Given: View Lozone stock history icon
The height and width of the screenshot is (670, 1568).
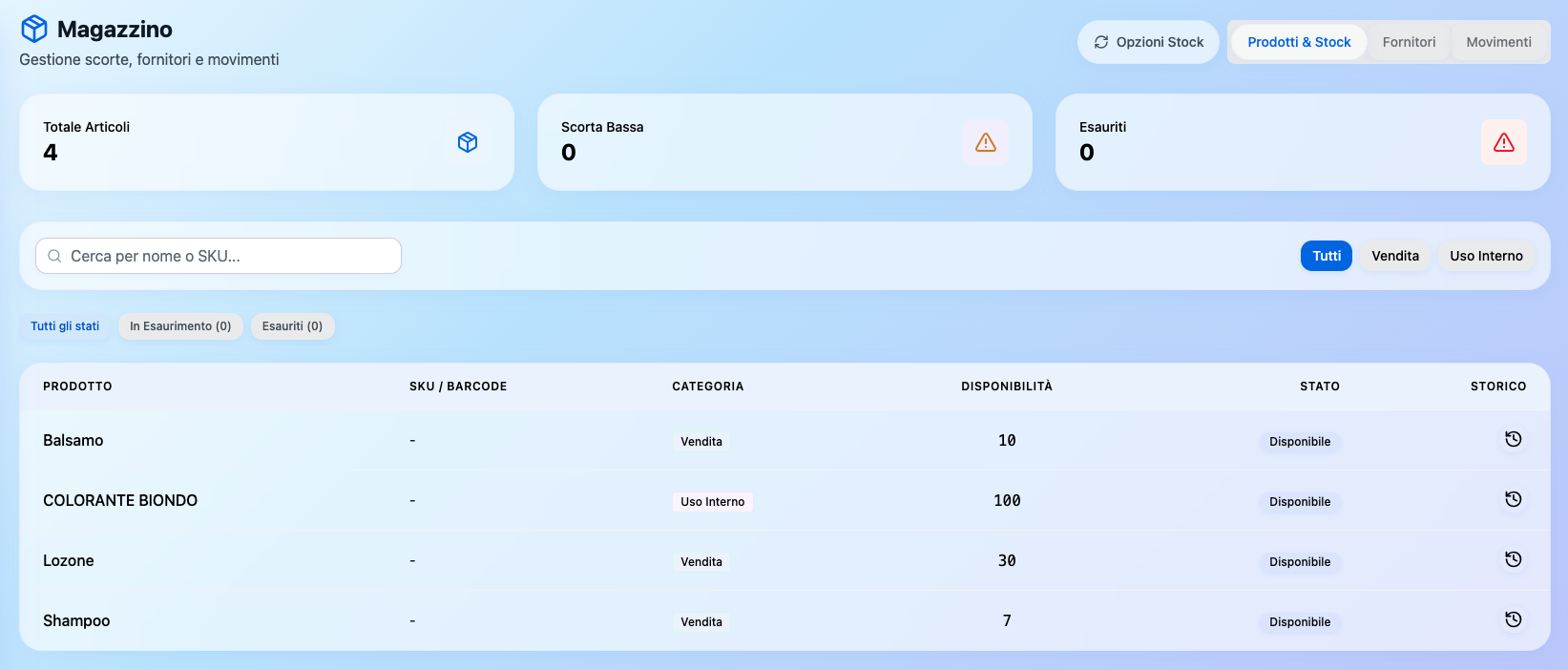Looking at the screenshot, I should click(1513, 560).
